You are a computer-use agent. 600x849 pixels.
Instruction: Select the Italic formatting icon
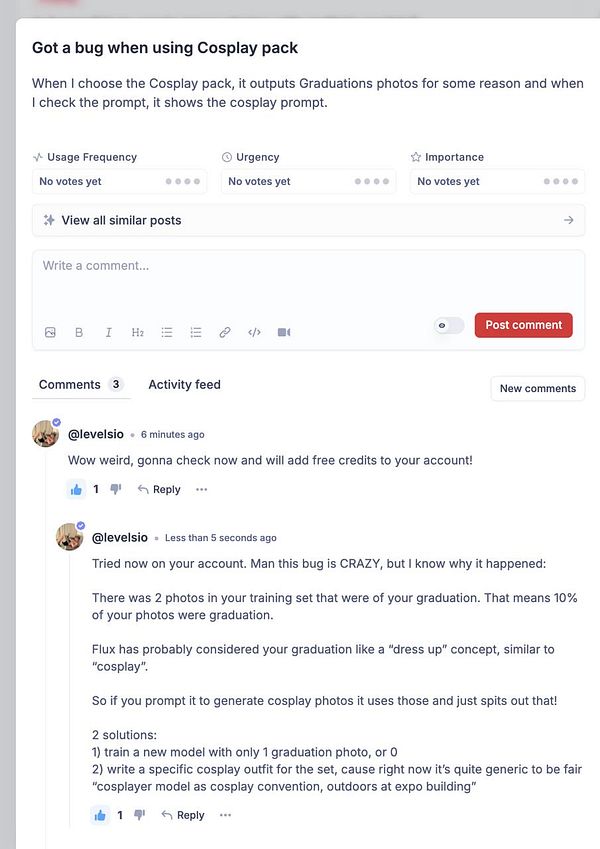click(108, 332)
